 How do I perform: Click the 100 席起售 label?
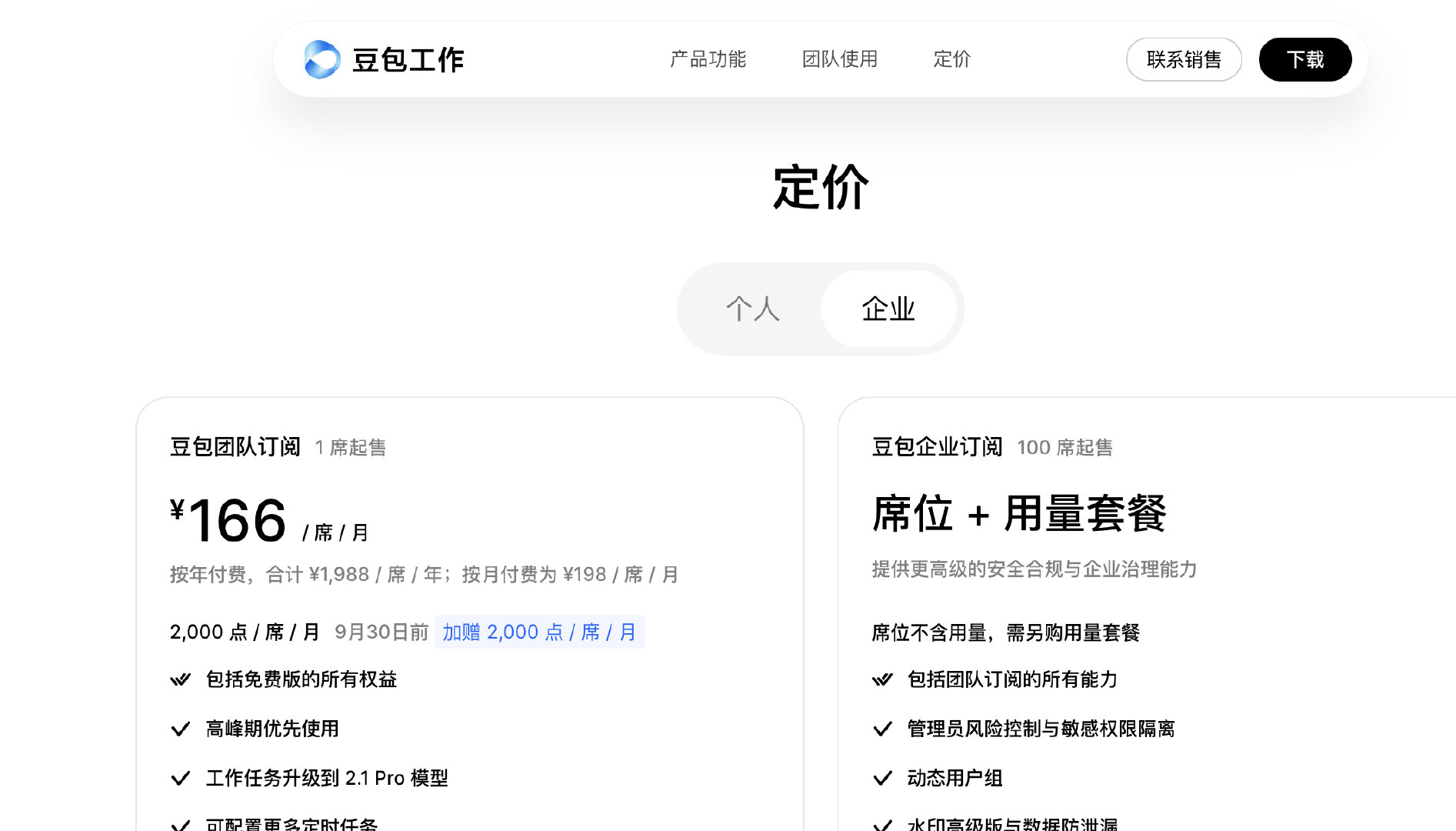pos(1065,447)
